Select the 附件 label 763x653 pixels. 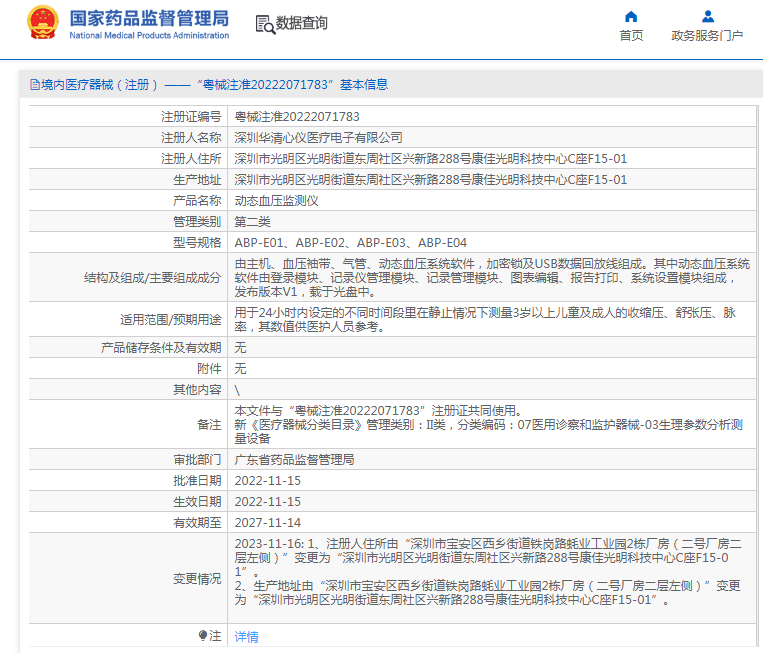coord(209,368)
